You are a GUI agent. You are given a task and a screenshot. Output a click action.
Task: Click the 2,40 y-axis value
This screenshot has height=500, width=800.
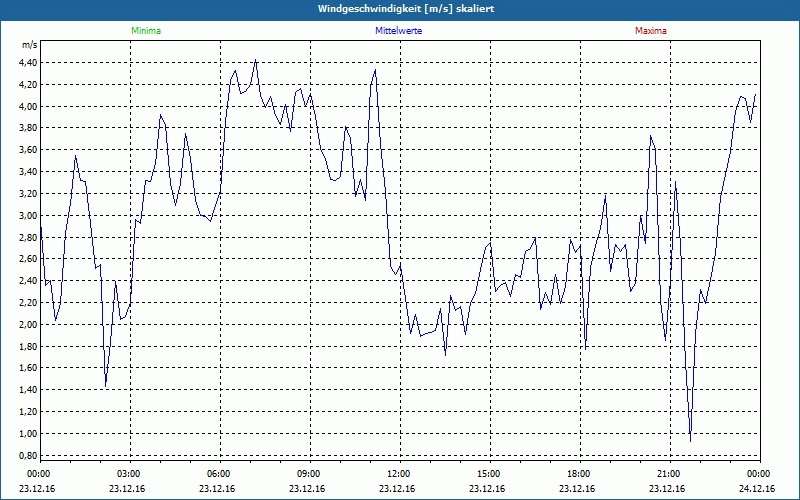pyautogui.click(x=29, y=281)
